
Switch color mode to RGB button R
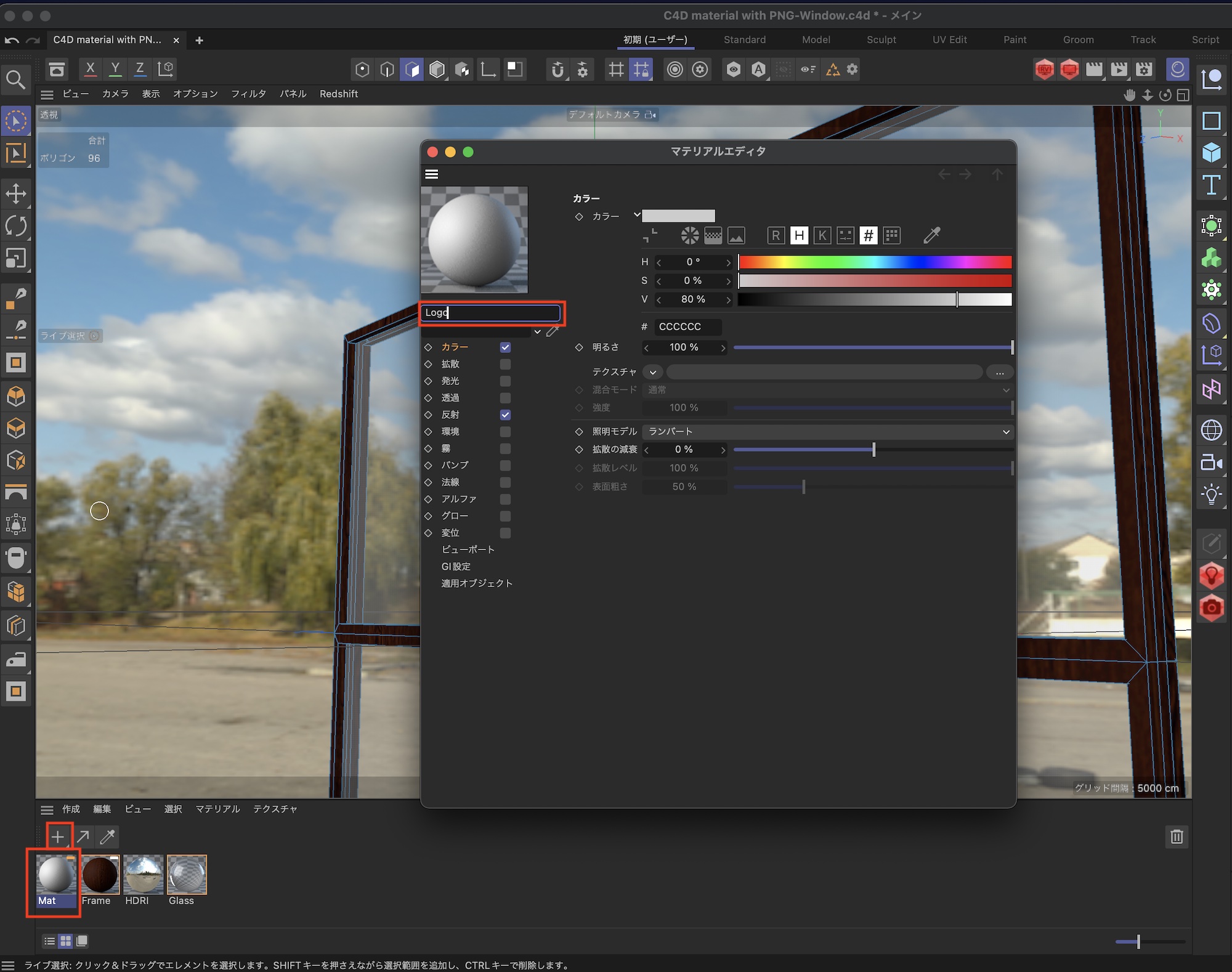(x=776, y=235)
